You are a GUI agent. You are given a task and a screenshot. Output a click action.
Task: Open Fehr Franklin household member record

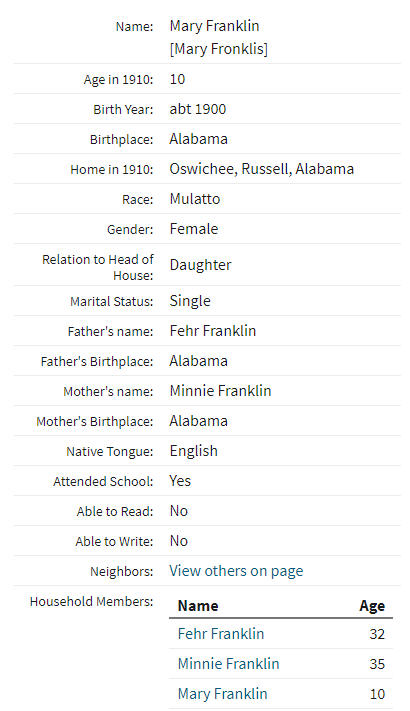pyautogui.click(x=221, y=633)
